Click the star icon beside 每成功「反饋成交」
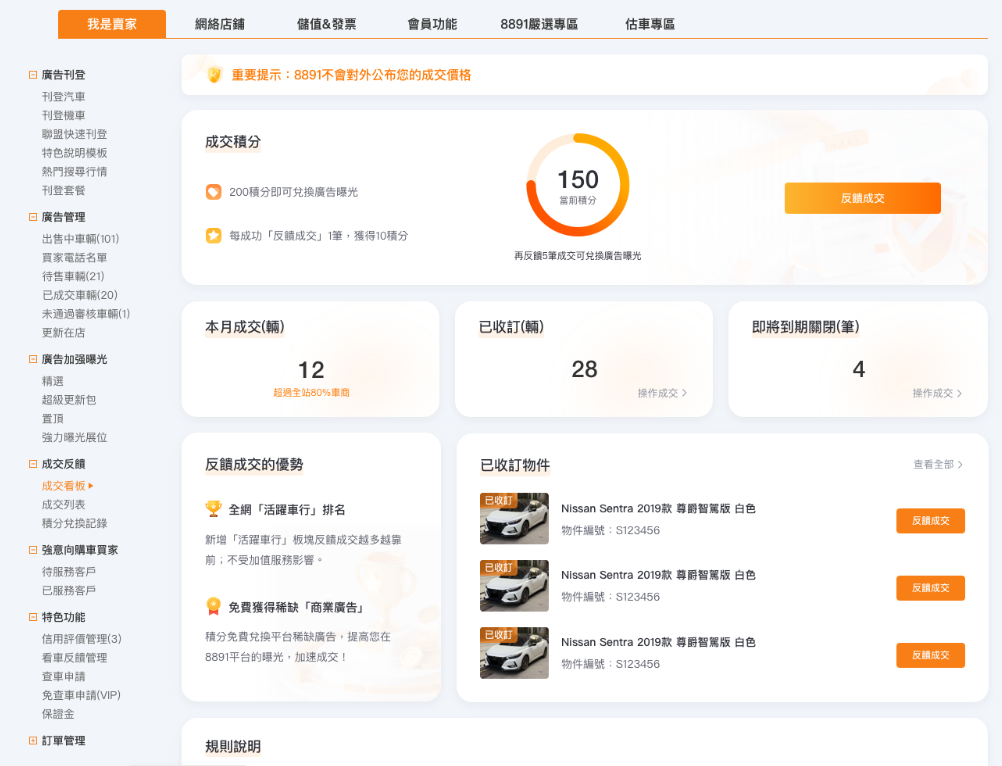1002x766 pixels. [213, 236]
